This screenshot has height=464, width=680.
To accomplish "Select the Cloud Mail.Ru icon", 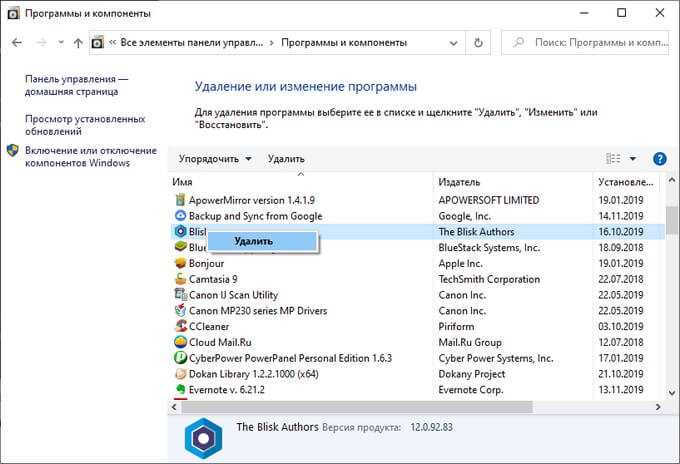I will coord(180,342).
